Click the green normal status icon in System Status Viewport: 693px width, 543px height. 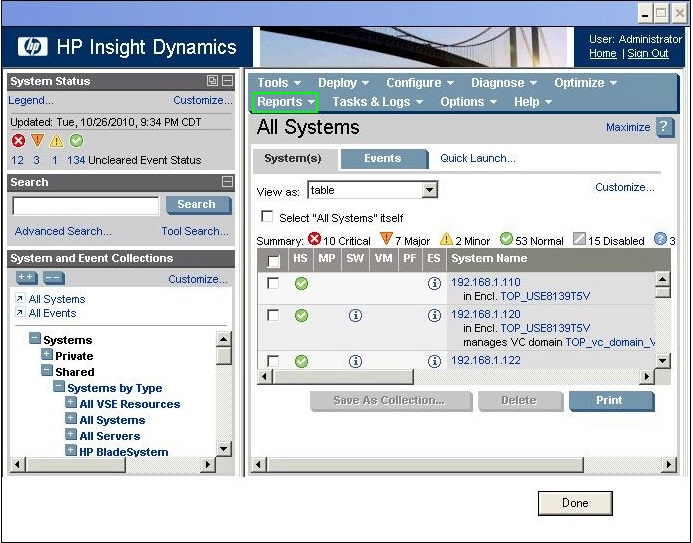click(76, 140)
